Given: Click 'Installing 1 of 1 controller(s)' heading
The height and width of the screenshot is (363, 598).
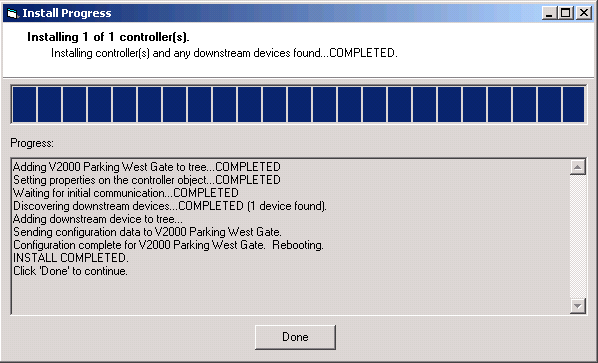Looking at the screenshot, I should tap(108, 37).
